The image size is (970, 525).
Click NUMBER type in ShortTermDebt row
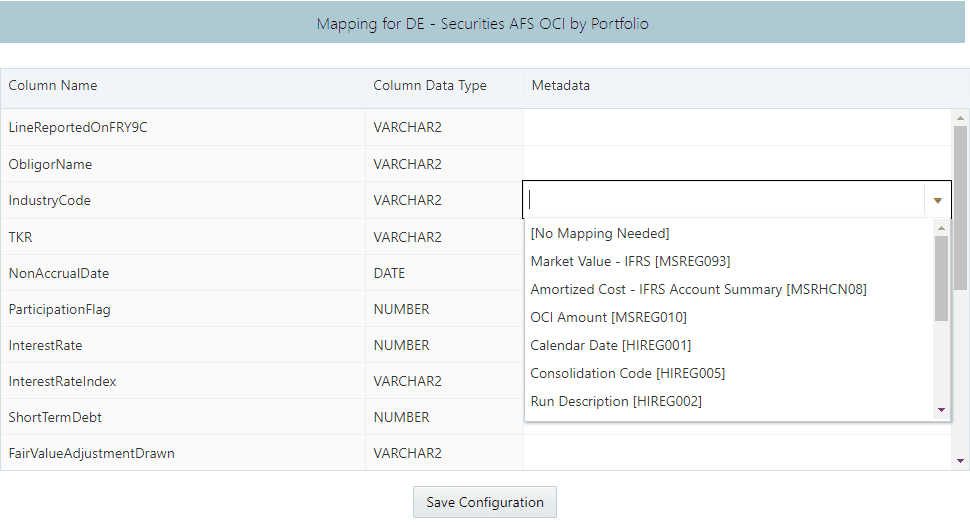click(401, 417)
